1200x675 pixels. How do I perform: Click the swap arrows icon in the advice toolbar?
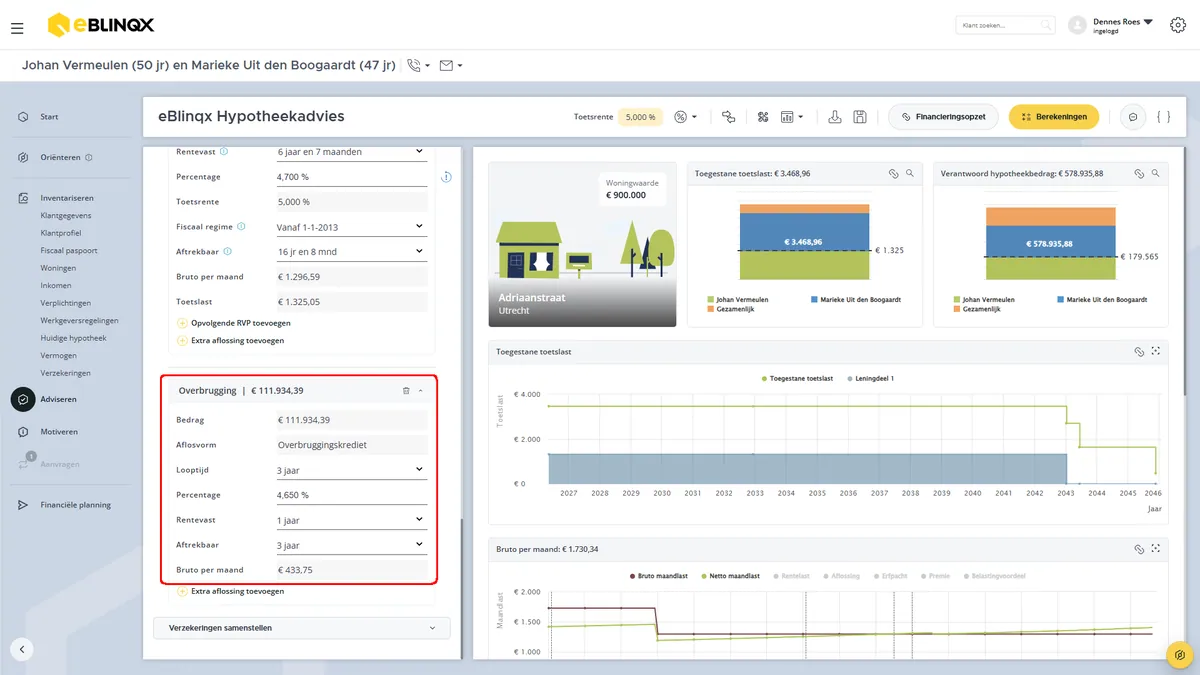pyautogui.click(x=728, y=117)
